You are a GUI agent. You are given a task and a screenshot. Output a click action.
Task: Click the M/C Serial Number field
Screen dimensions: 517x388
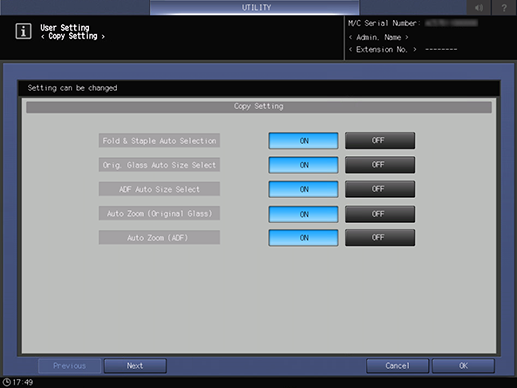tap(413, 23)
